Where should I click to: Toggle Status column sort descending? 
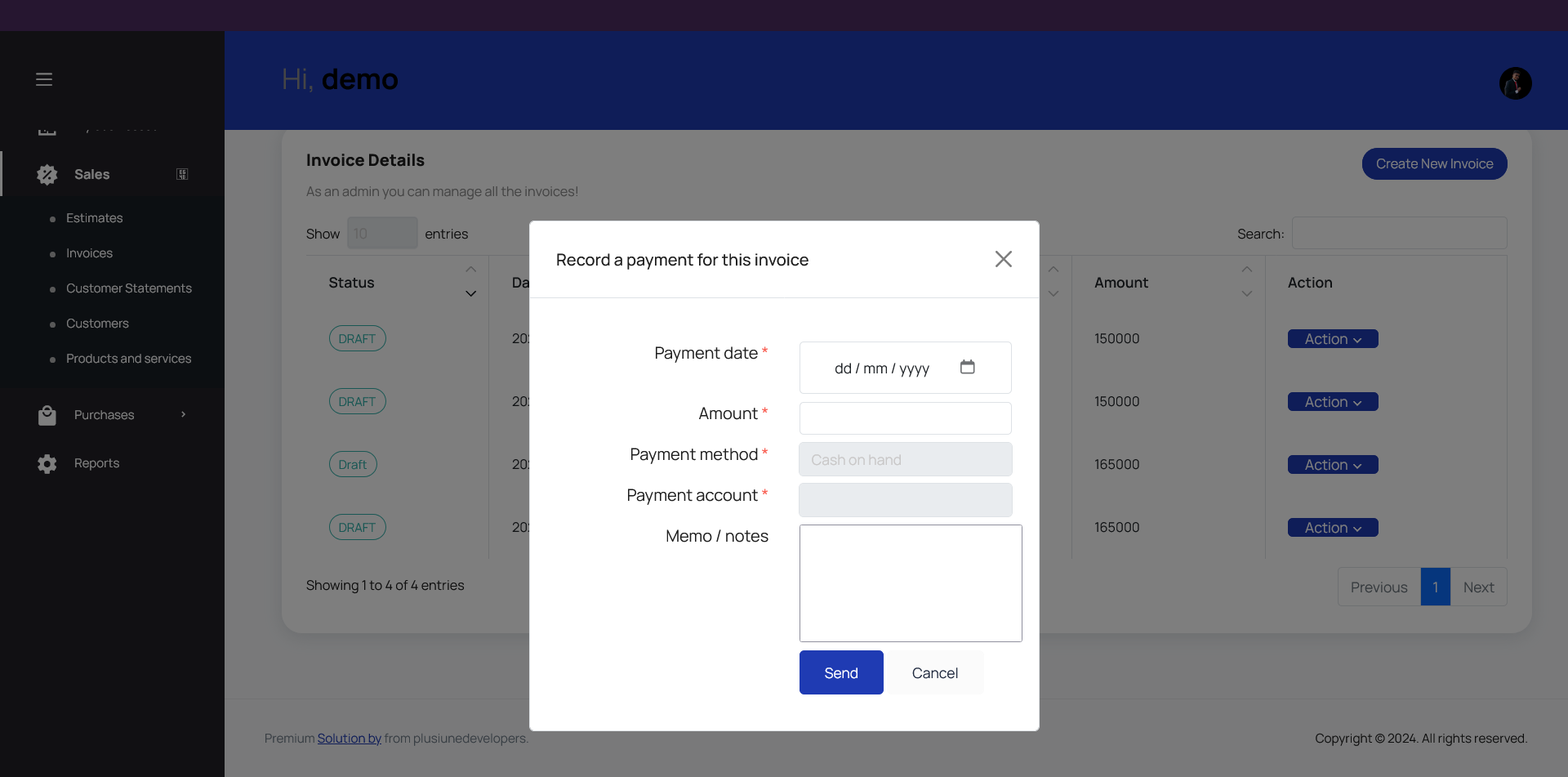pos(470,292)
